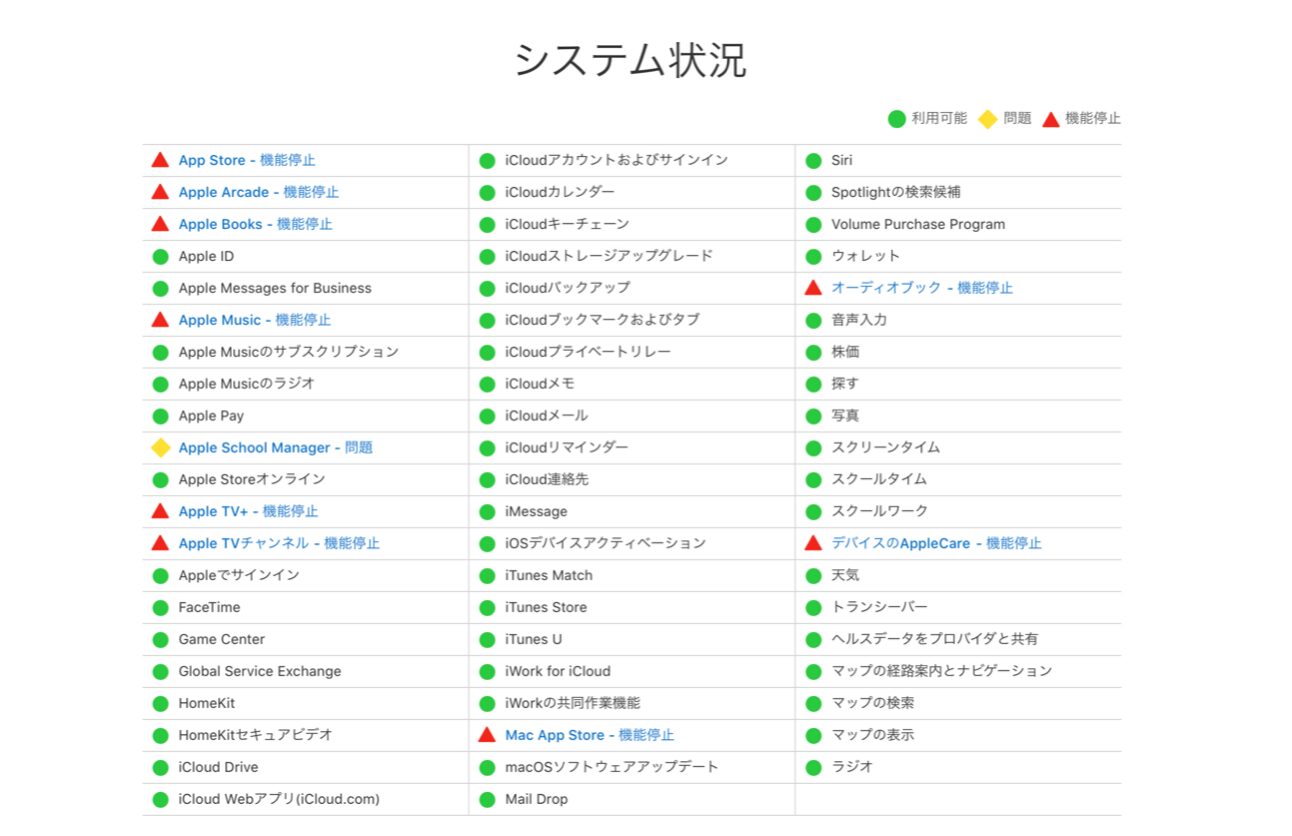The height and width of the screenshot is (836, 1292).
Task: Select the スクリーンタイム entry
Action: click(886, 447)
